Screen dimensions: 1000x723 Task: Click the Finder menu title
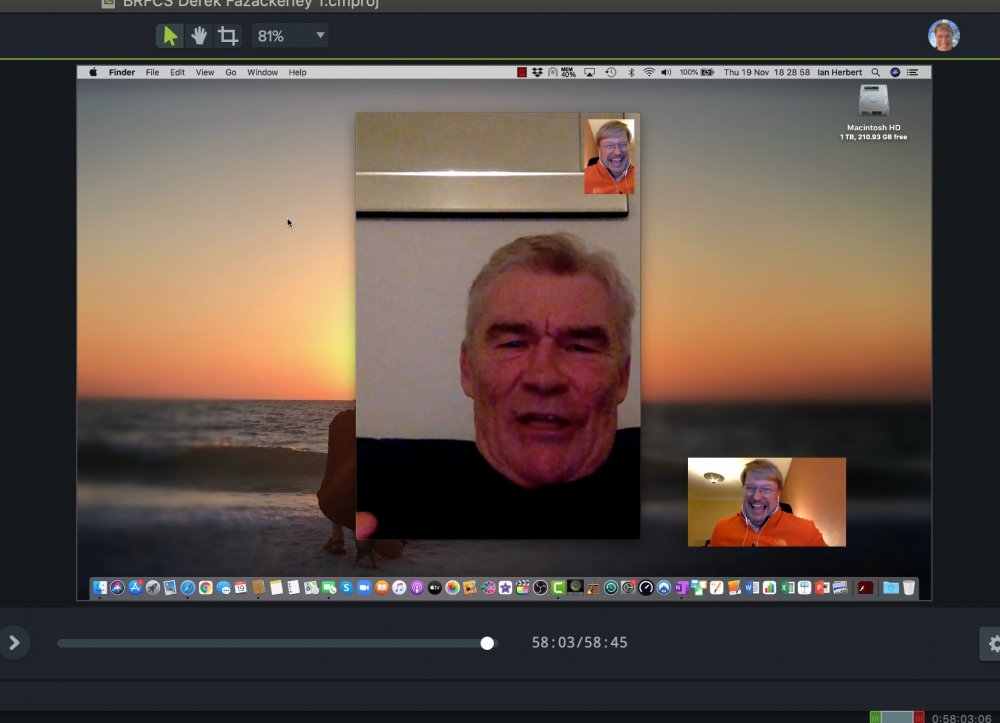122,73
